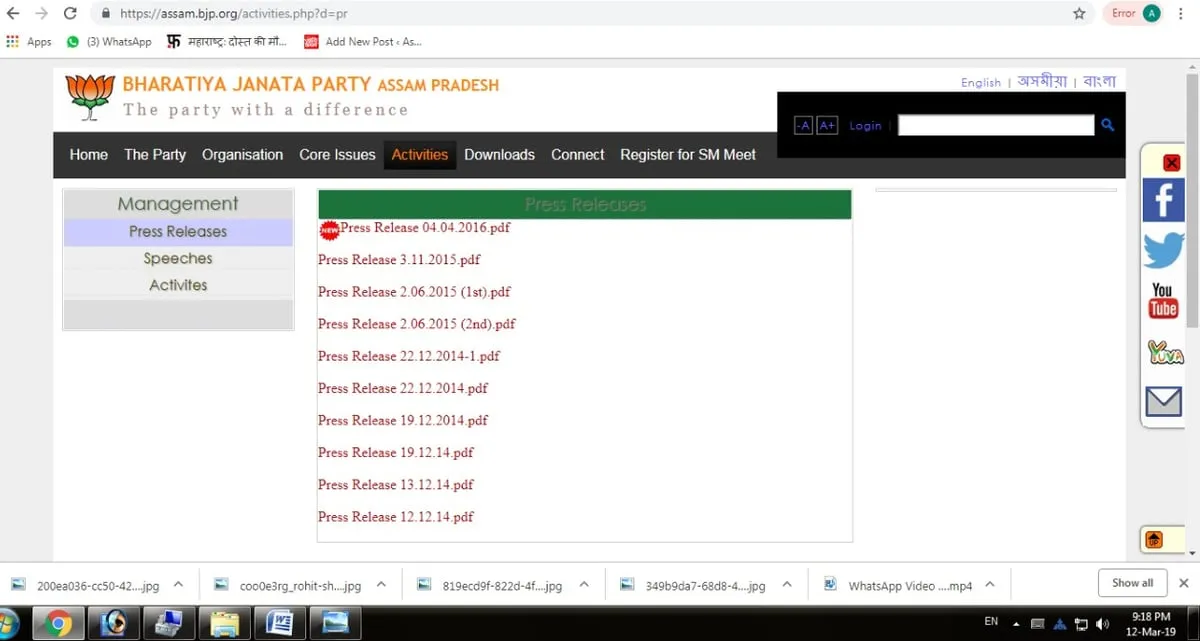Viewport: 1200px width, 641px height.
Task: Click the volume icon in system tray
Action: [x=1103, y=624]
